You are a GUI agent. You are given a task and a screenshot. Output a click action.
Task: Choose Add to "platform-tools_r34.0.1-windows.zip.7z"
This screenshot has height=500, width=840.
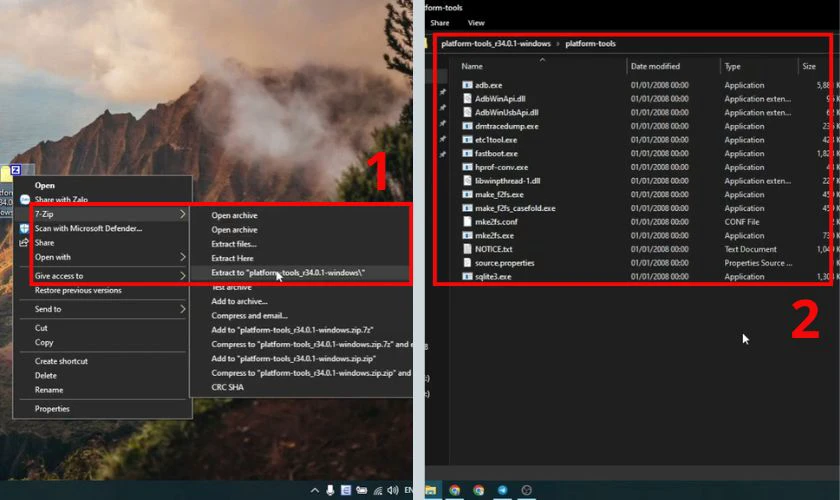(292, 330)
